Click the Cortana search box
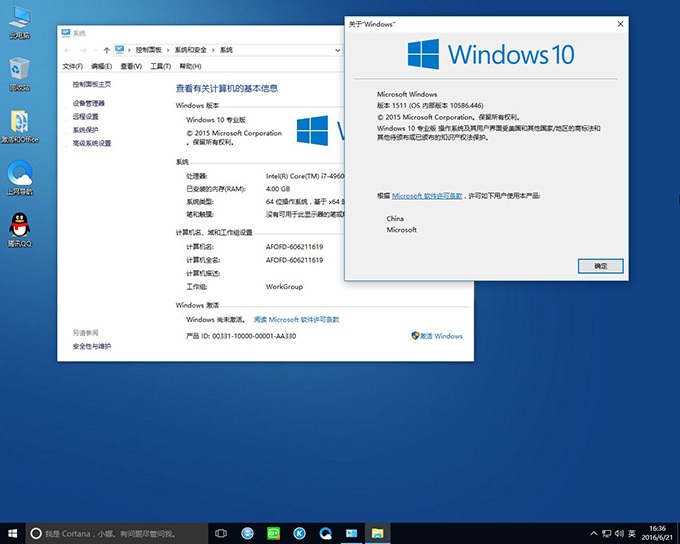 pyautogui.click(x=110, y=533)
